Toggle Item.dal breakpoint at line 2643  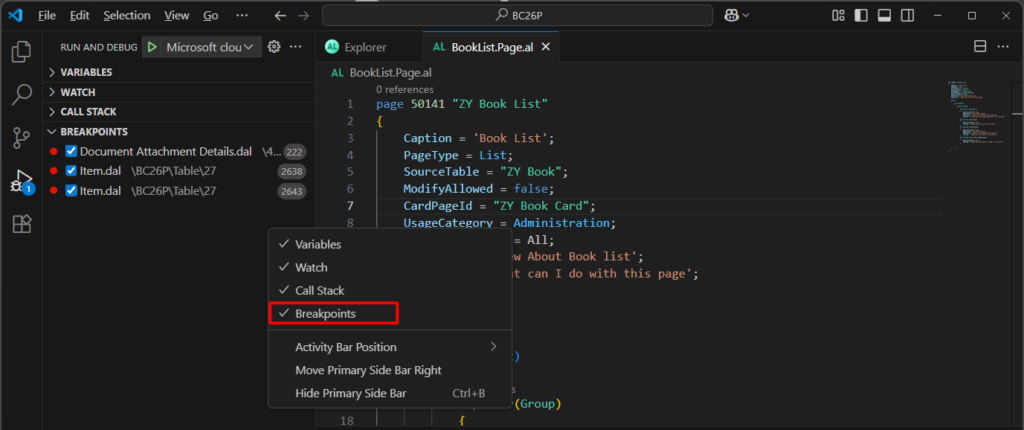tap(71, 191)
